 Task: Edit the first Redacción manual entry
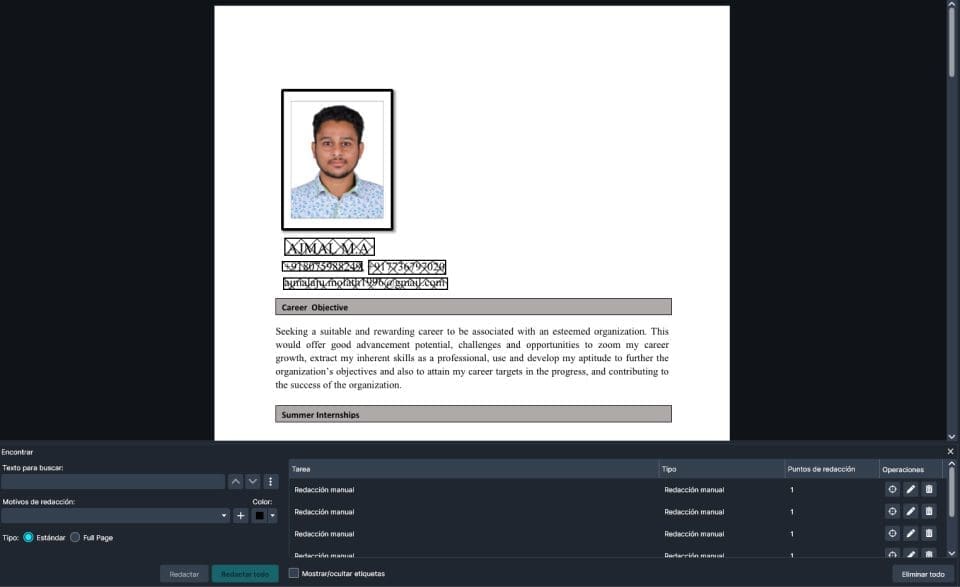coord(909,489)
